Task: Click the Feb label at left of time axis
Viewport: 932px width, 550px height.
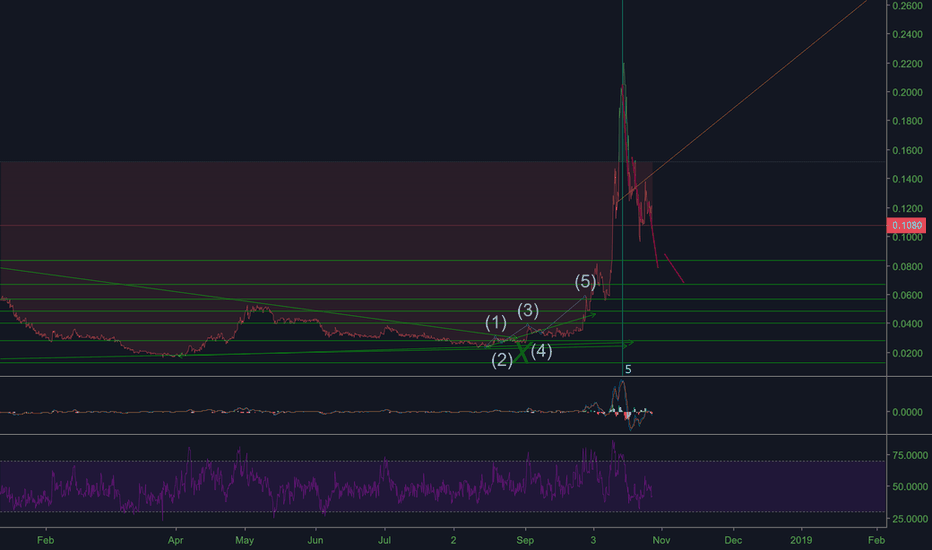Action: point(45,540)
